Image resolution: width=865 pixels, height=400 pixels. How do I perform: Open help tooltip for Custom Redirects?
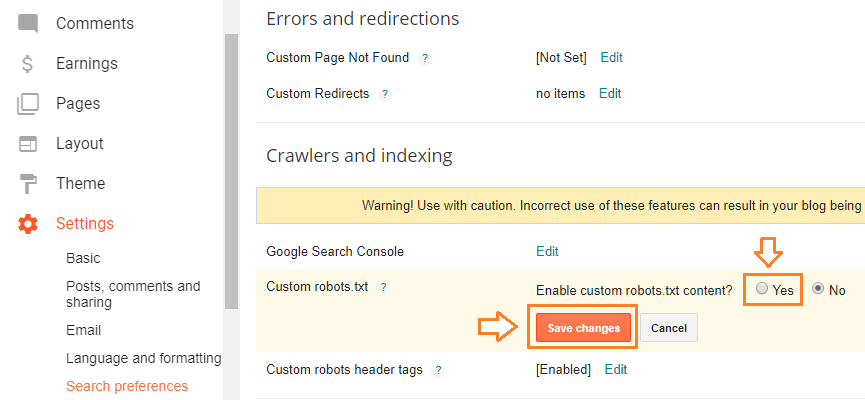385,94
